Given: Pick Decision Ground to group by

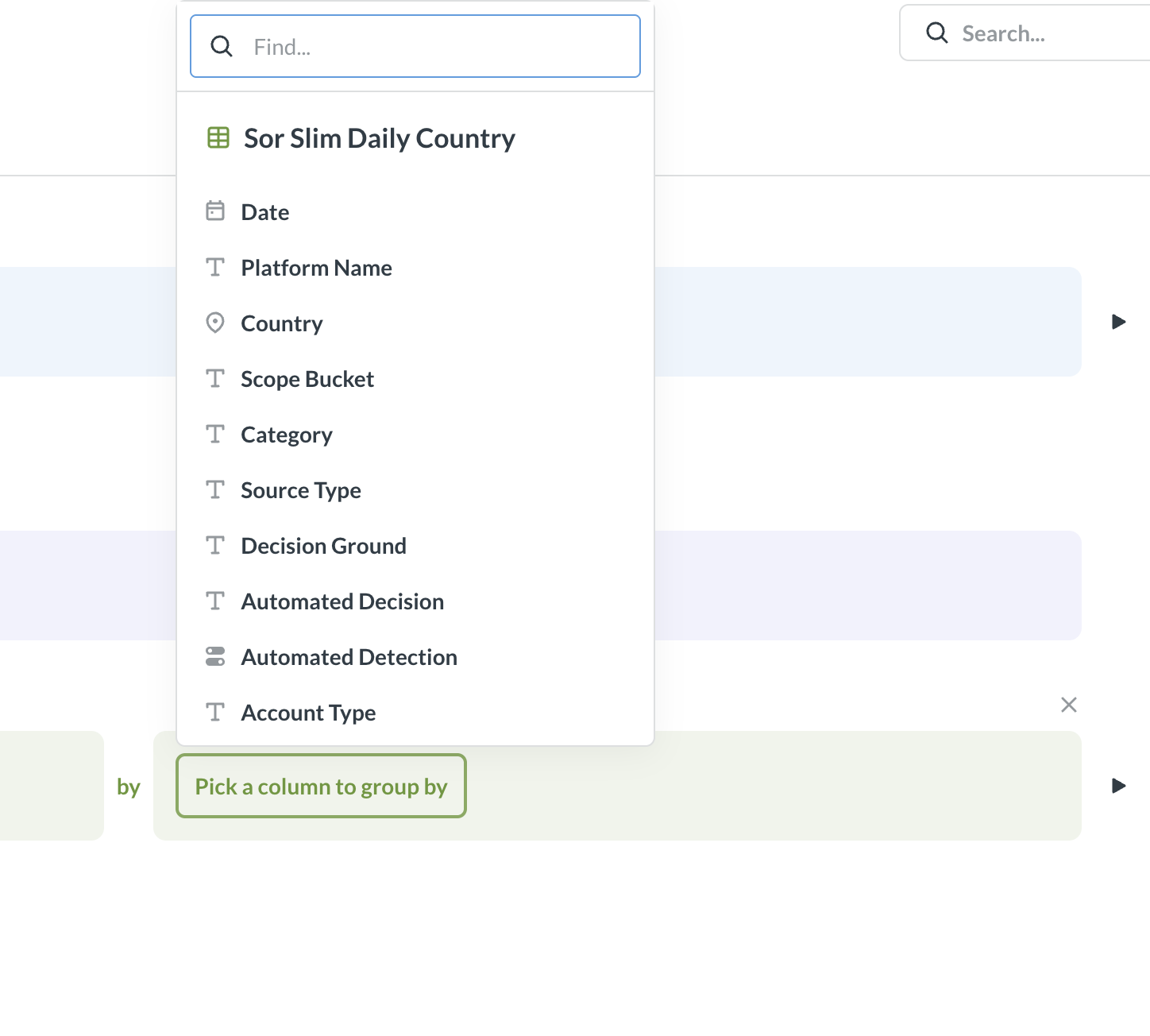Looking at the screenshot, I should point(415,546).
